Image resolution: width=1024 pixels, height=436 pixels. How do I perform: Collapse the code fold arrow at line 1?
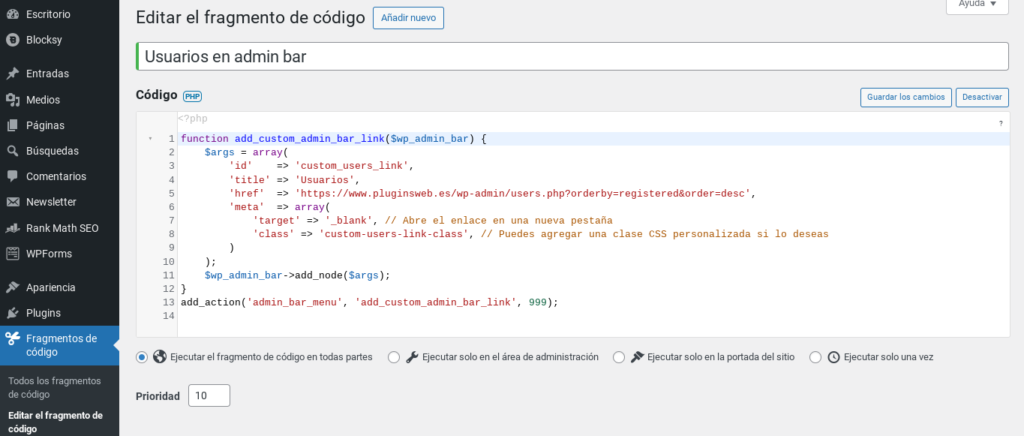[x=150, y=139]
